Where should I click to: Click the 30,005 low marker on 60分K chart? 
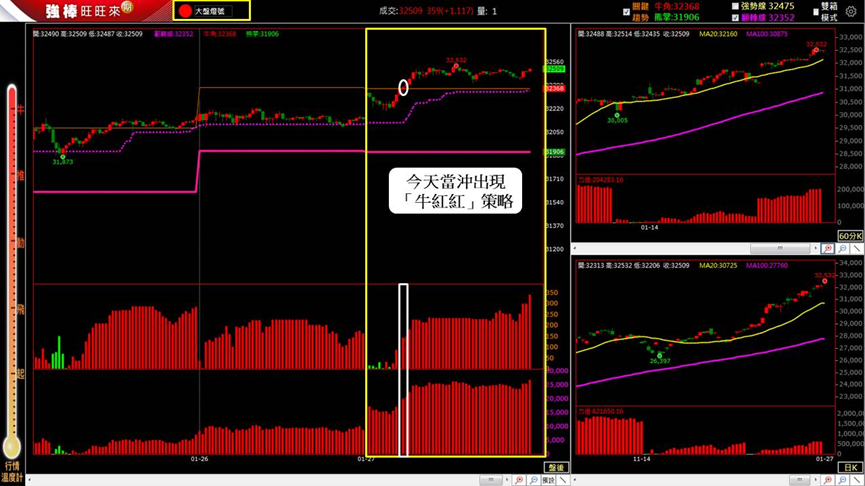pos(617,120)
